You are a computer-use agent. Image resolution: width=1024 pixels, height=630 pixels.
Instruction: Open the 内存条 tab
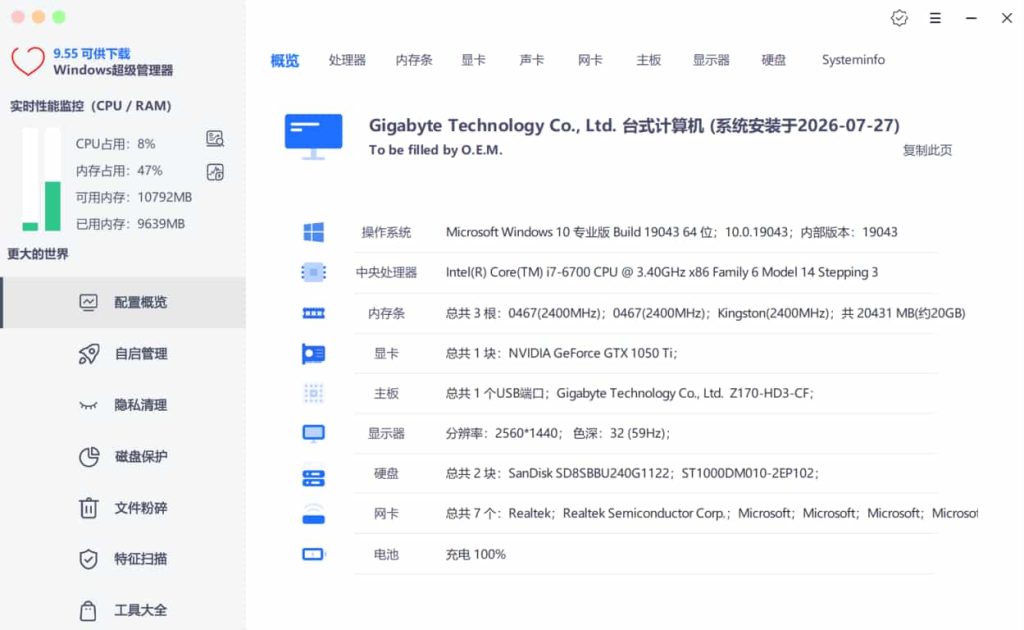[x=414, y=60]
